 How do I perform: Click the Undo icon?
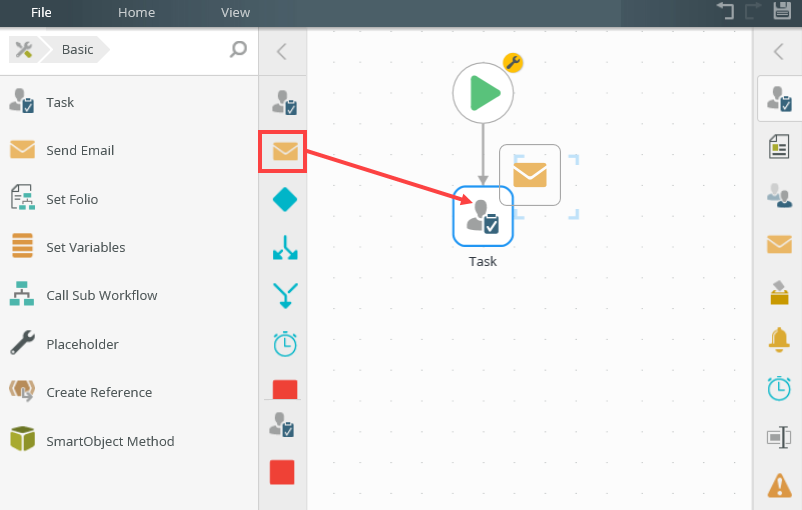pos(725,11)
